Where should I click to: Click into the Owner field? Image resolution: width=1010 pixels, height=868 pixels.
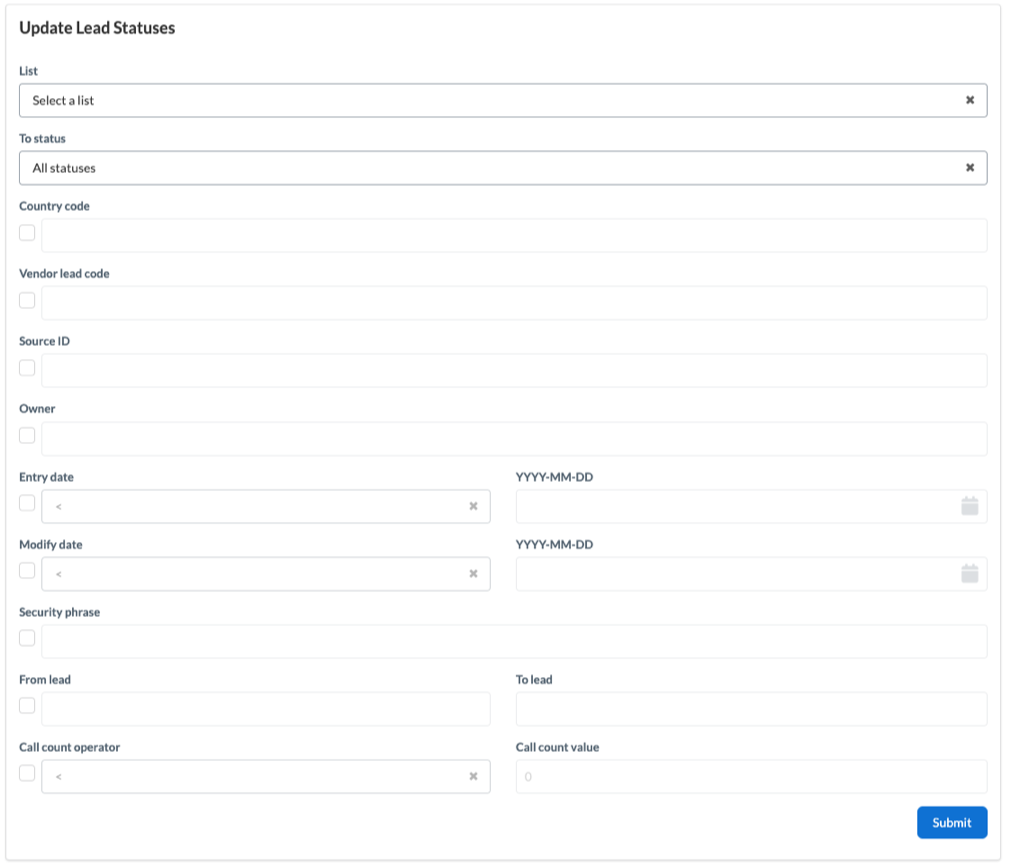coord(514,439)
